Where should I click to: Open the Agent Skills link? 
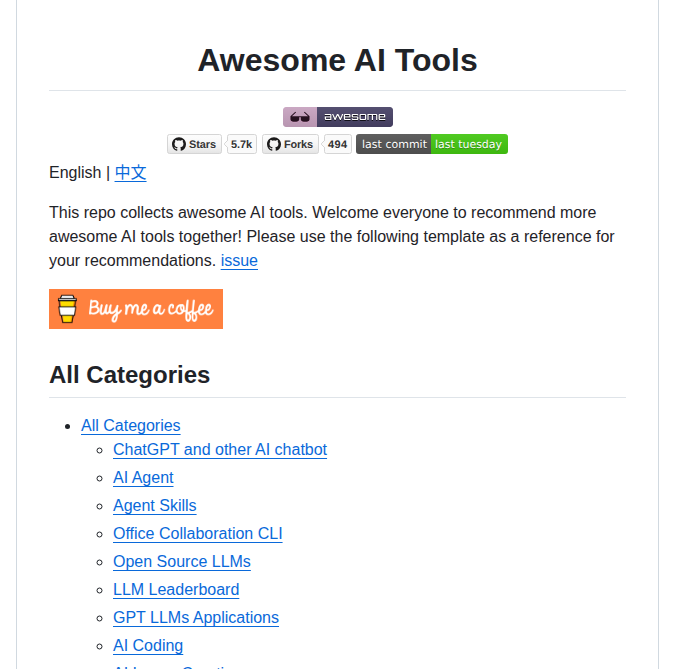click(x=155, y=505)
